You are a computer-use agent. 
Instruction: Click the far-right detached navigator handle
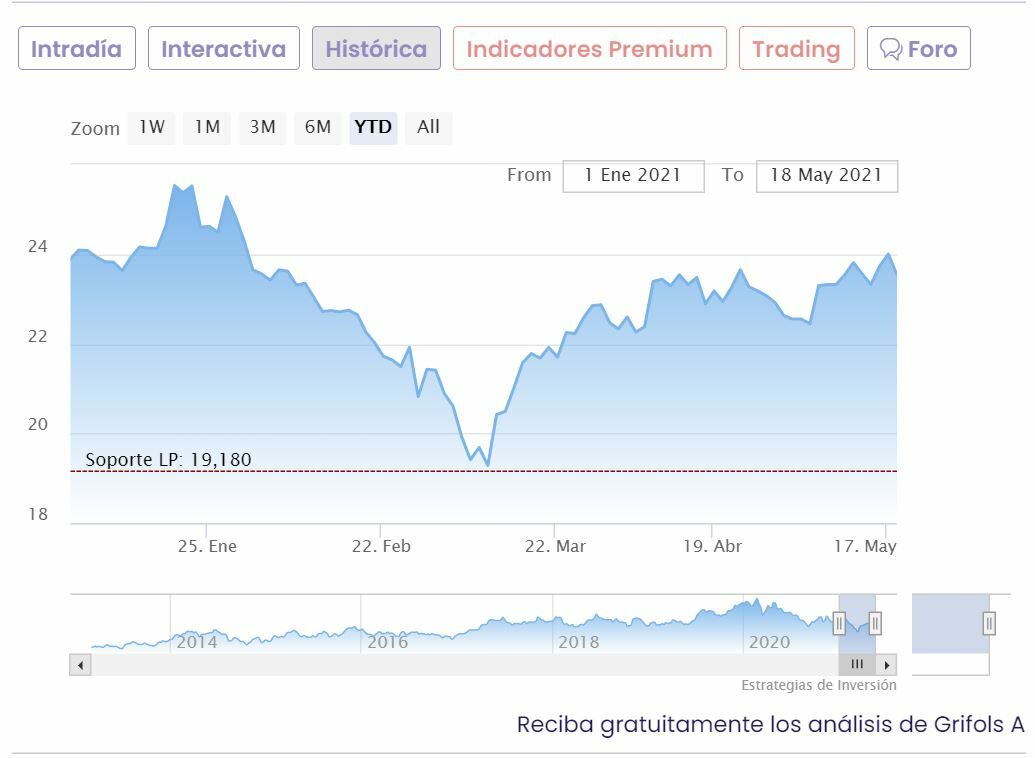tap(989, 624)
